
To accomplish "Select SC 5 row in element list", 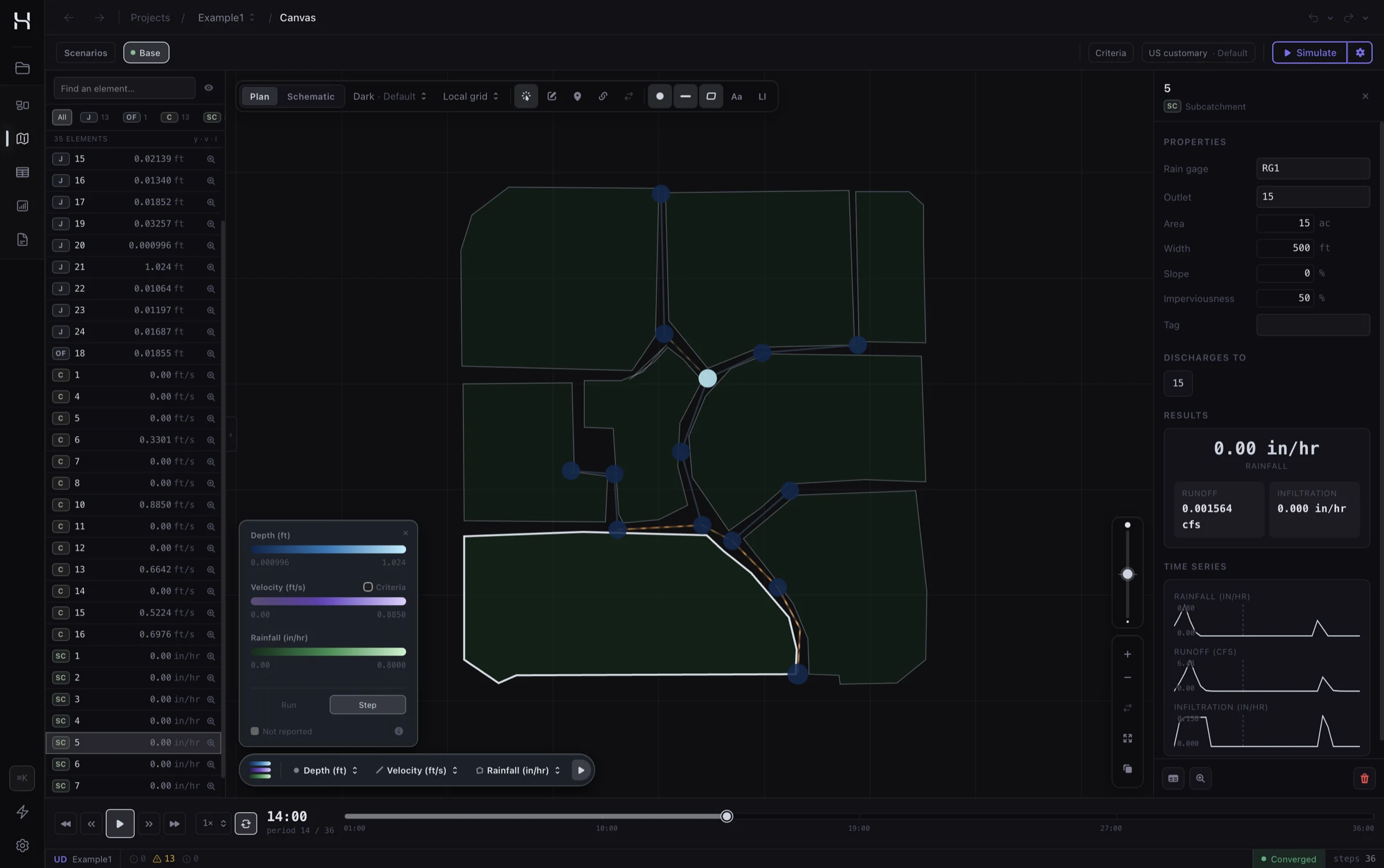I will click(x=133, y=743).
